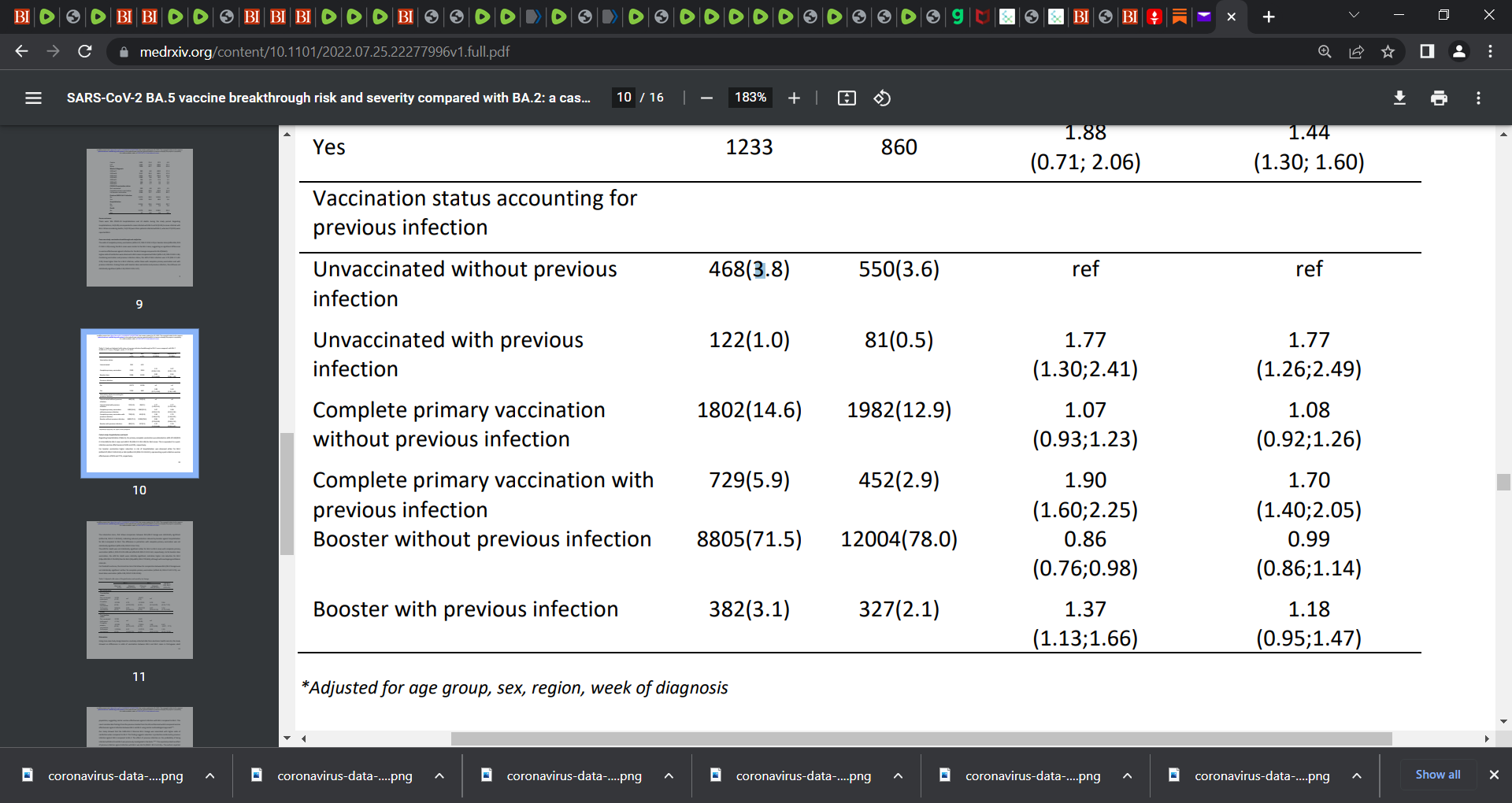Share the current page

[1356, 51]
